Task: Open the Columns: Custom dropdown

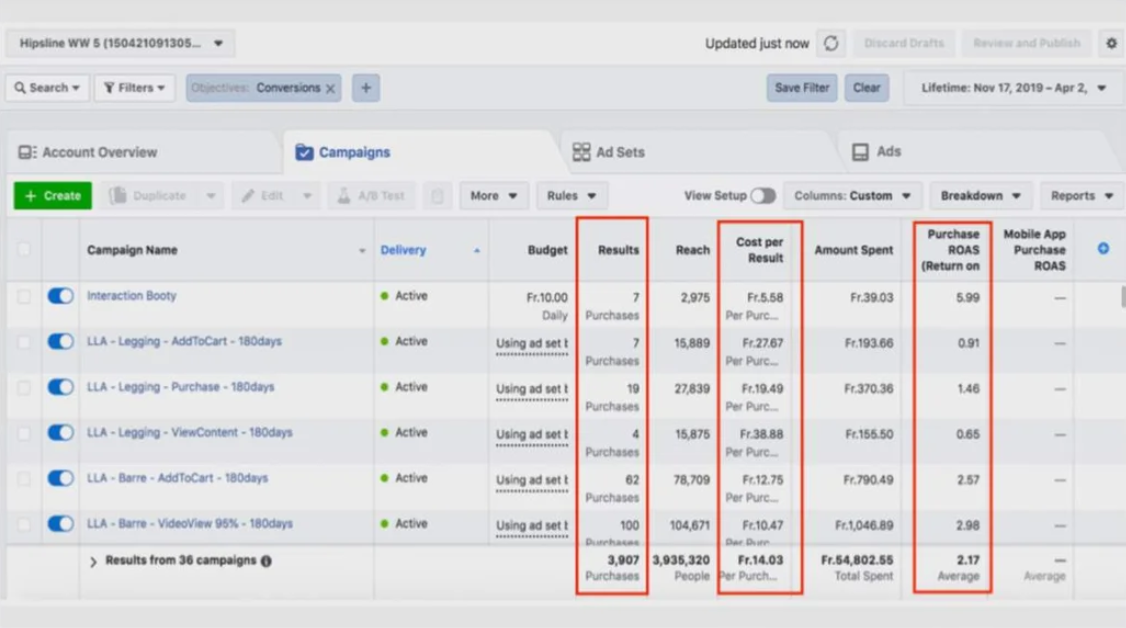Action: point(852,196)
